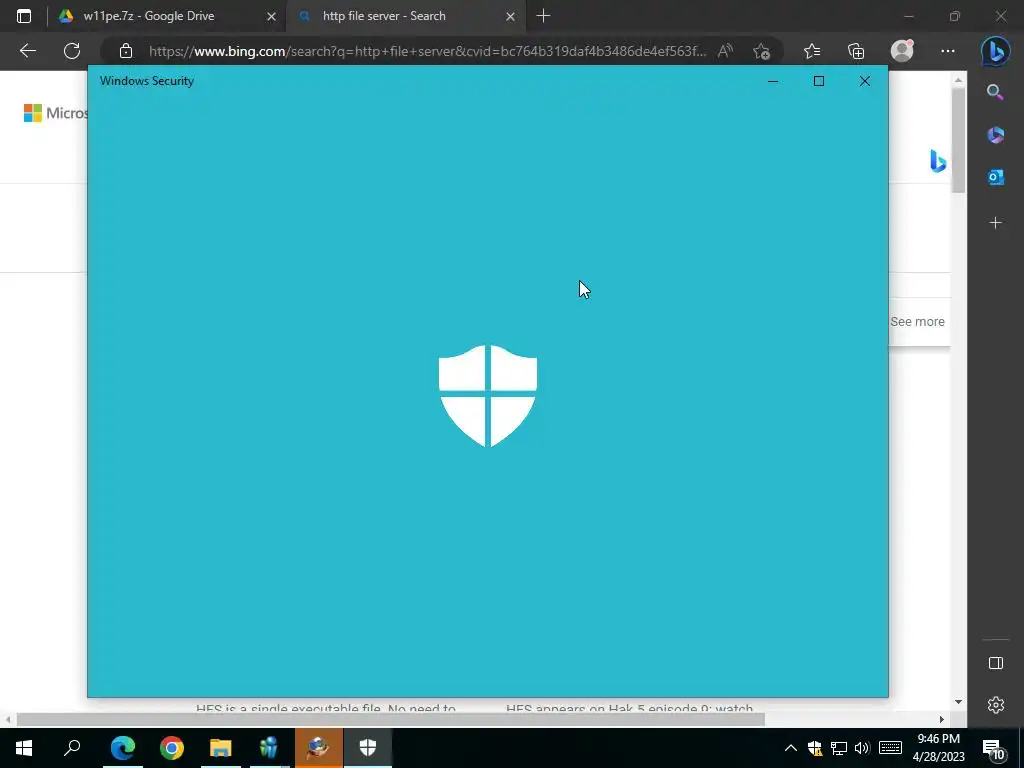
Task: Open Outlook in the sidebar
Action: click(x=995, y=177)
